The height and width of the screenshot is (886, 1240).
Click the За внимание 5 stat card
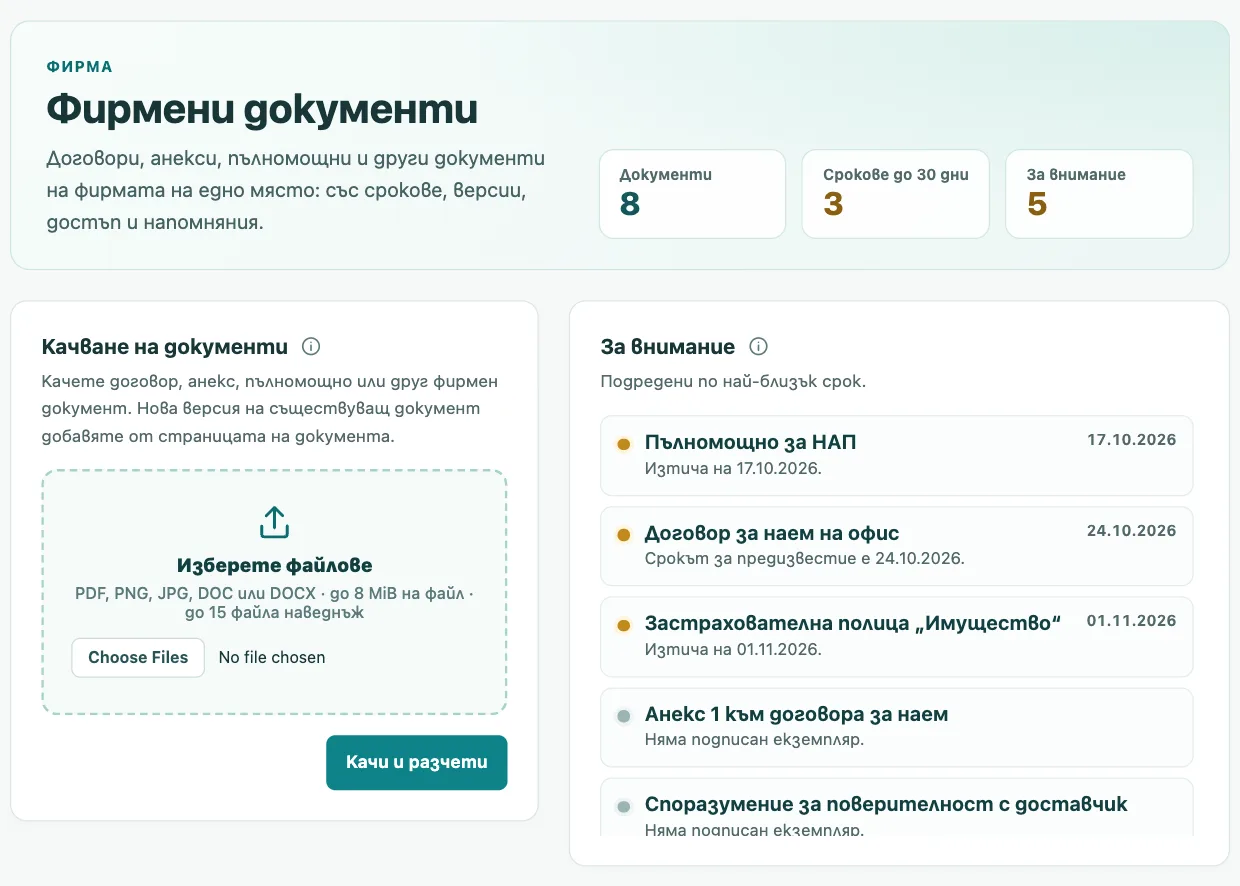1099,194
